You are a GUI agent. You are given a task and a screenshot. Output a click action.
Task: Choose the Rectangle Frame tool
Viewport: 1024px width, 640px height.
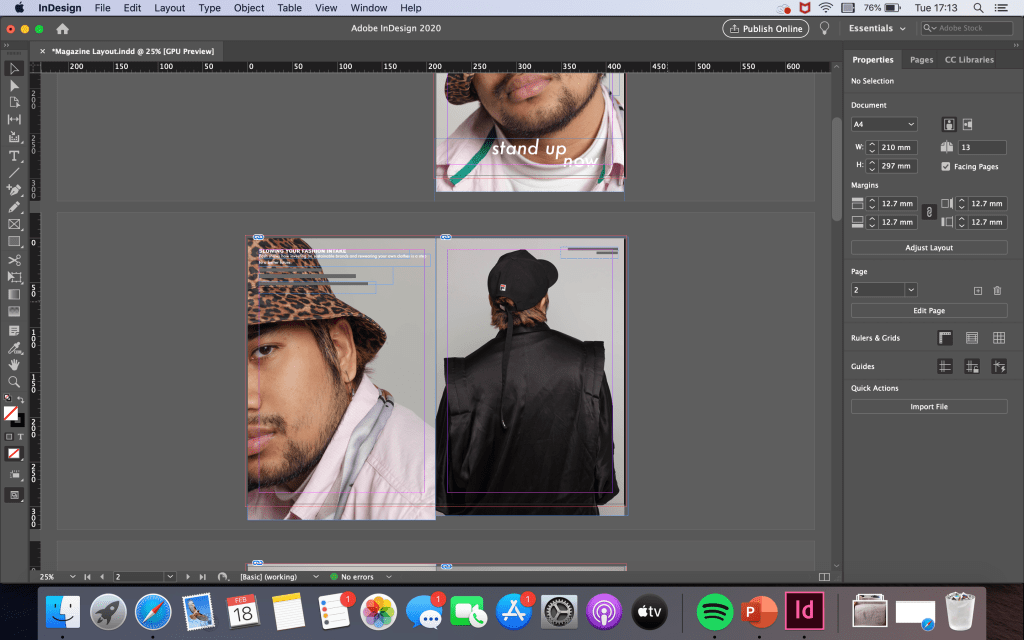coord(14,224)
